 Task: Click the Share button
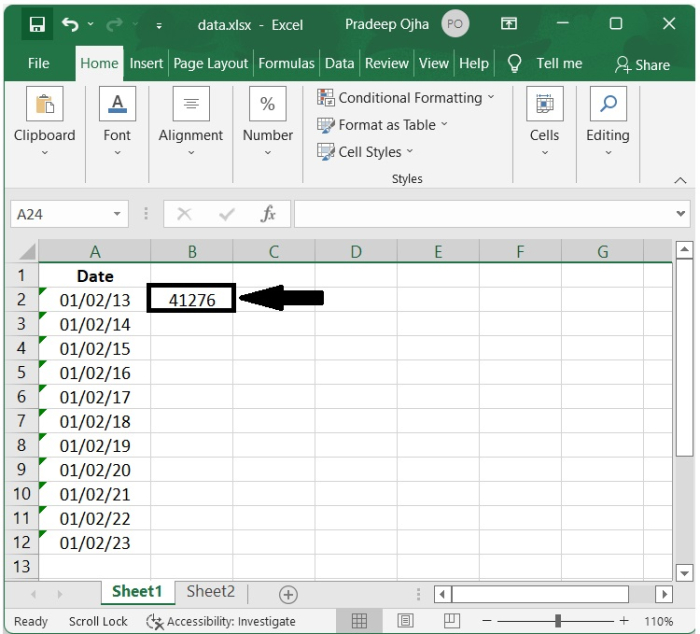[x=642, y=65]
